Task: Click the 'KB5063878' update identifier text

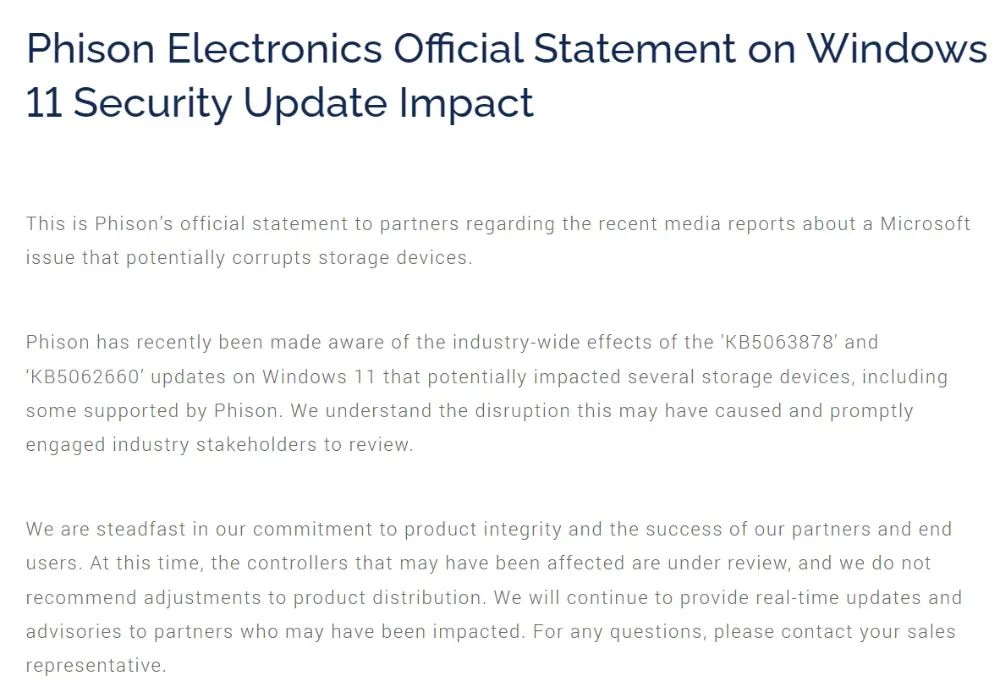Action: [779, 342]
